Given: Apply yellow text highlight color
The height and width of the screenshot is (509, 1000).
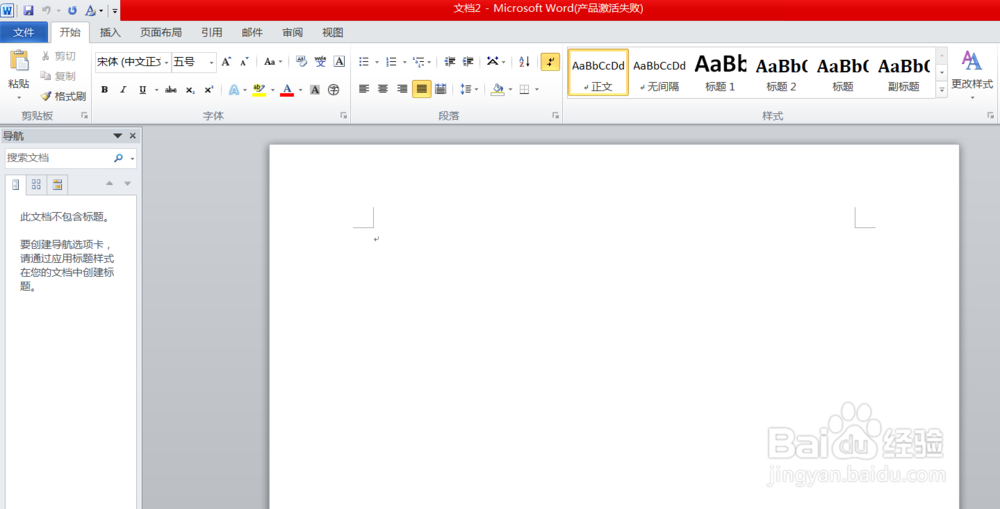Looking at the screenshot, I should (x=259, y=90).
